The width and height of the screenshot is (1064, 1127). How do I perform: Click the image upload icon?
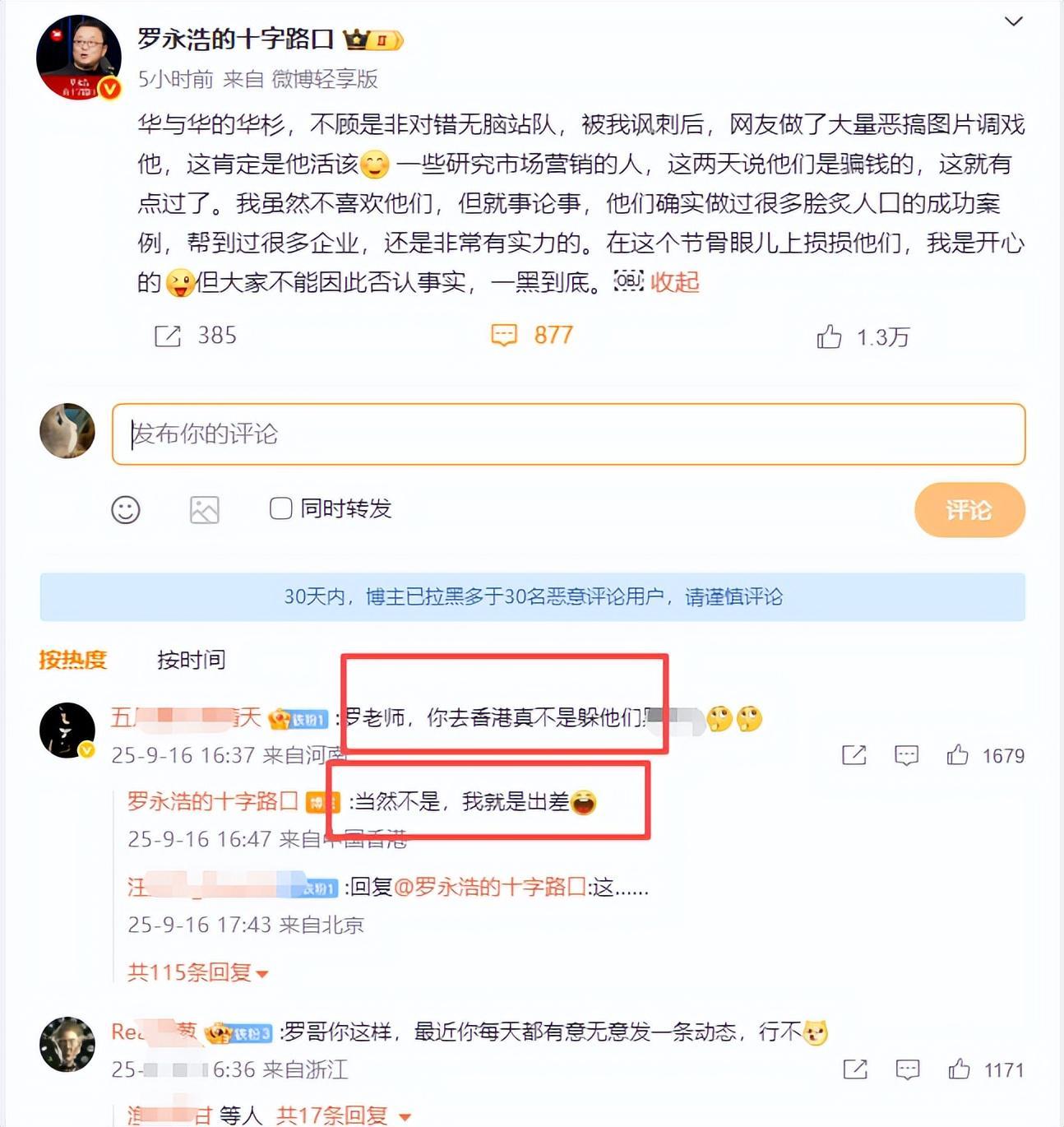204,510
